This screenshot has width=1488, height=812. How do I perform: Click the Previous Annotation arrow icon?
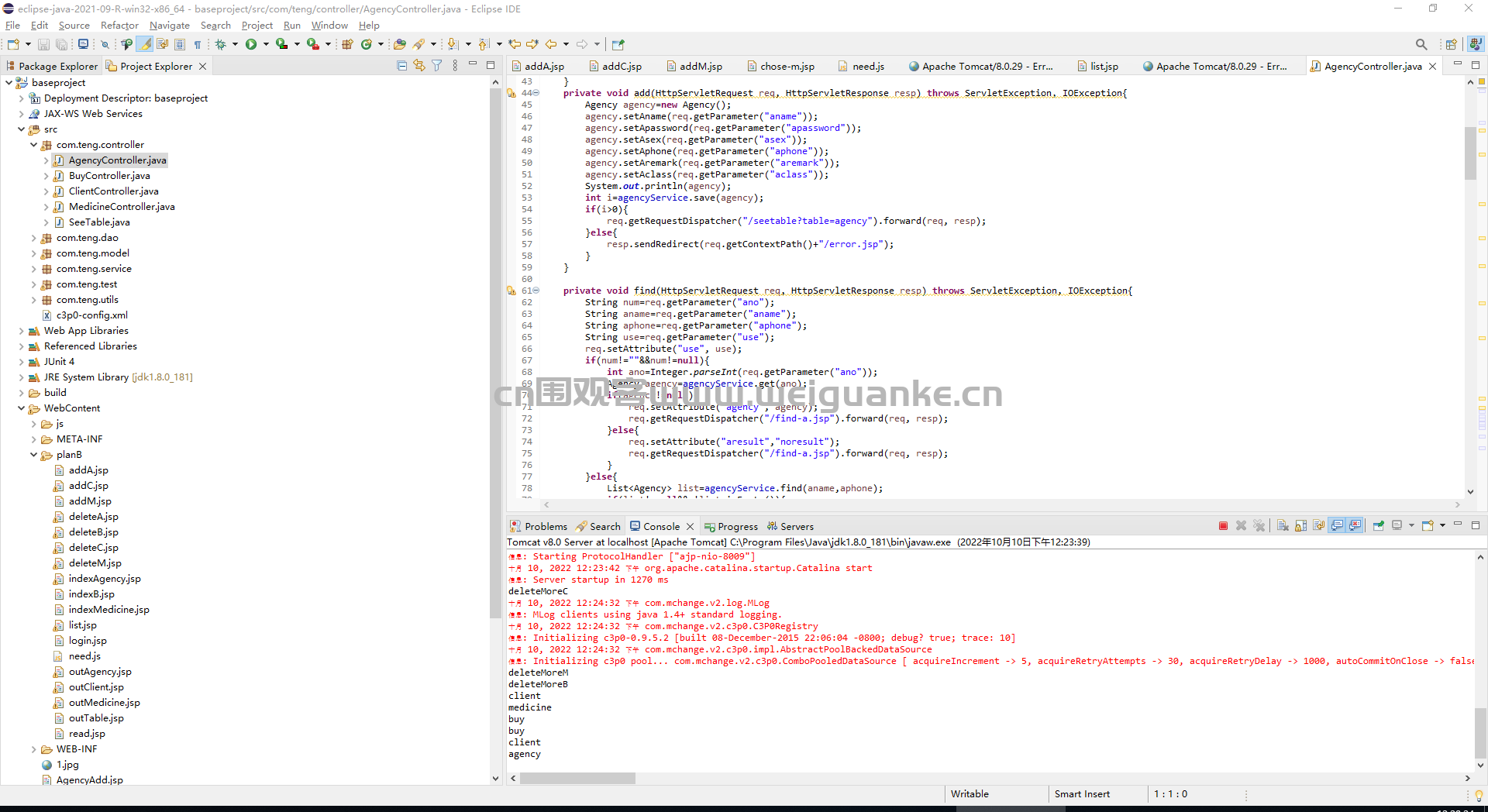[x=484, y=44]
